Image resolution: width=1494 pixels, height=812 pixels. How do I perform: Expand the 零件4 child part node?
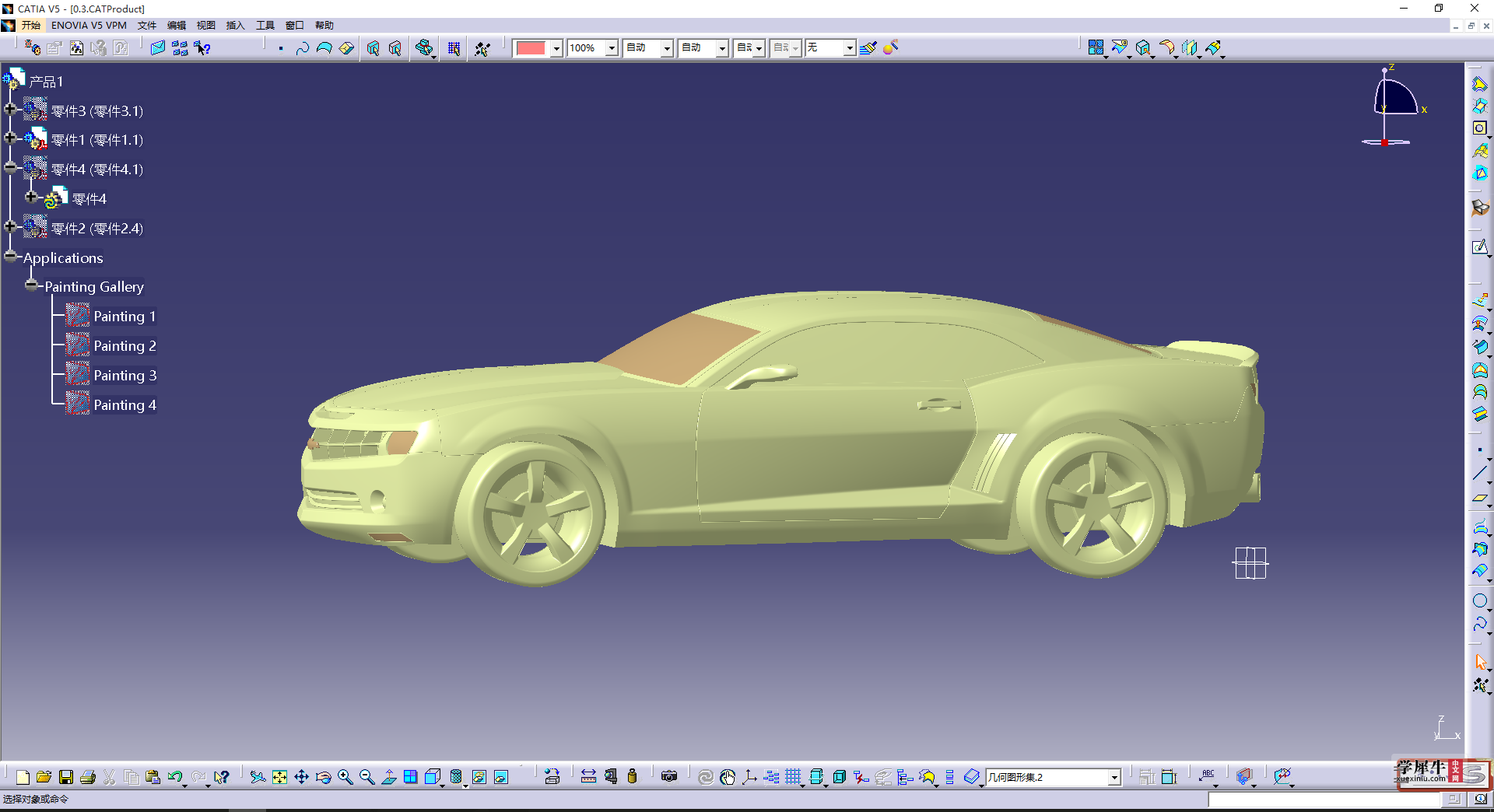point(31,197)
